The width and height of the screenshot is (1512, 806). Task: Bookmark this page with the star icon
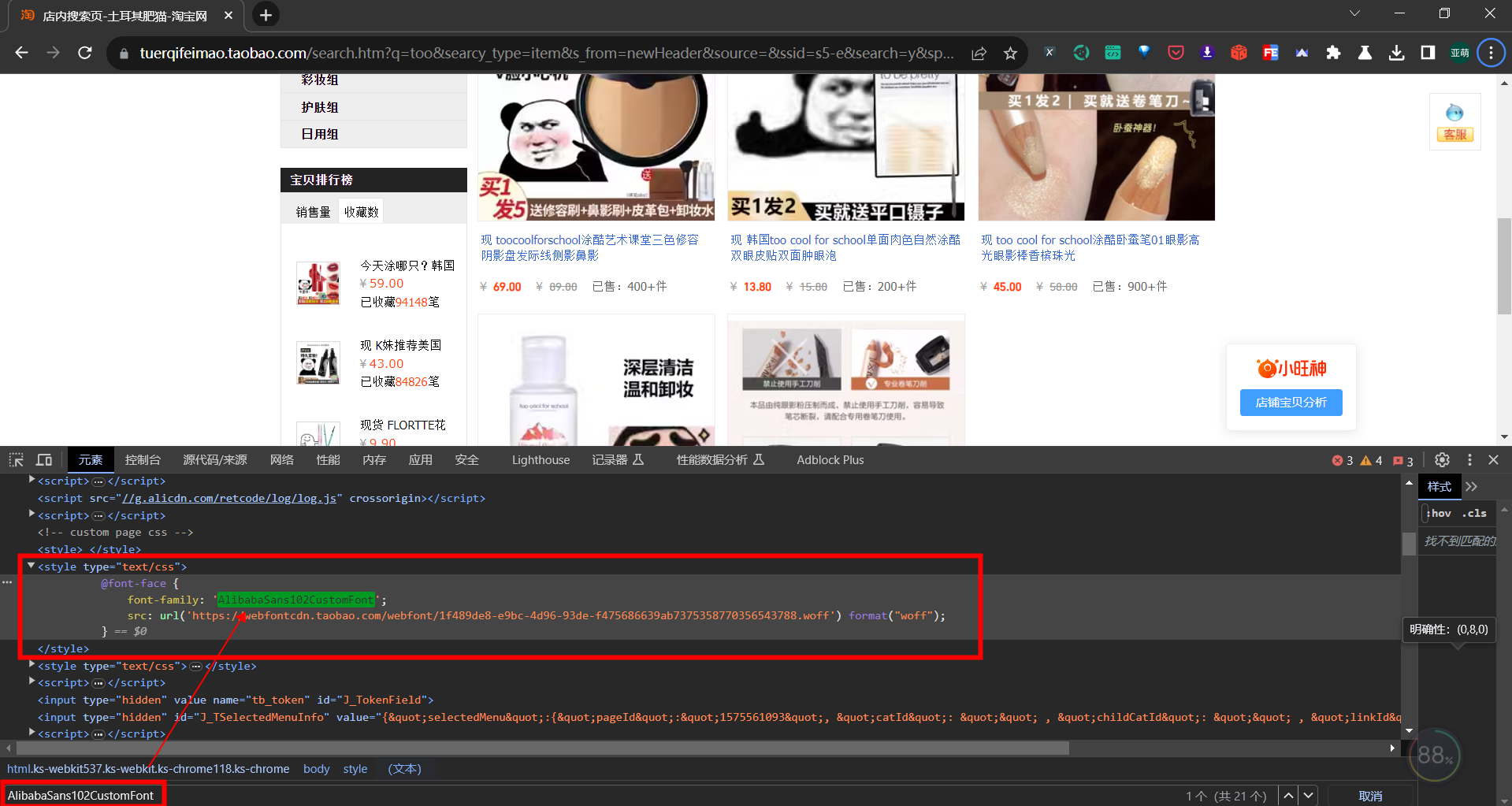(1010, 53)
